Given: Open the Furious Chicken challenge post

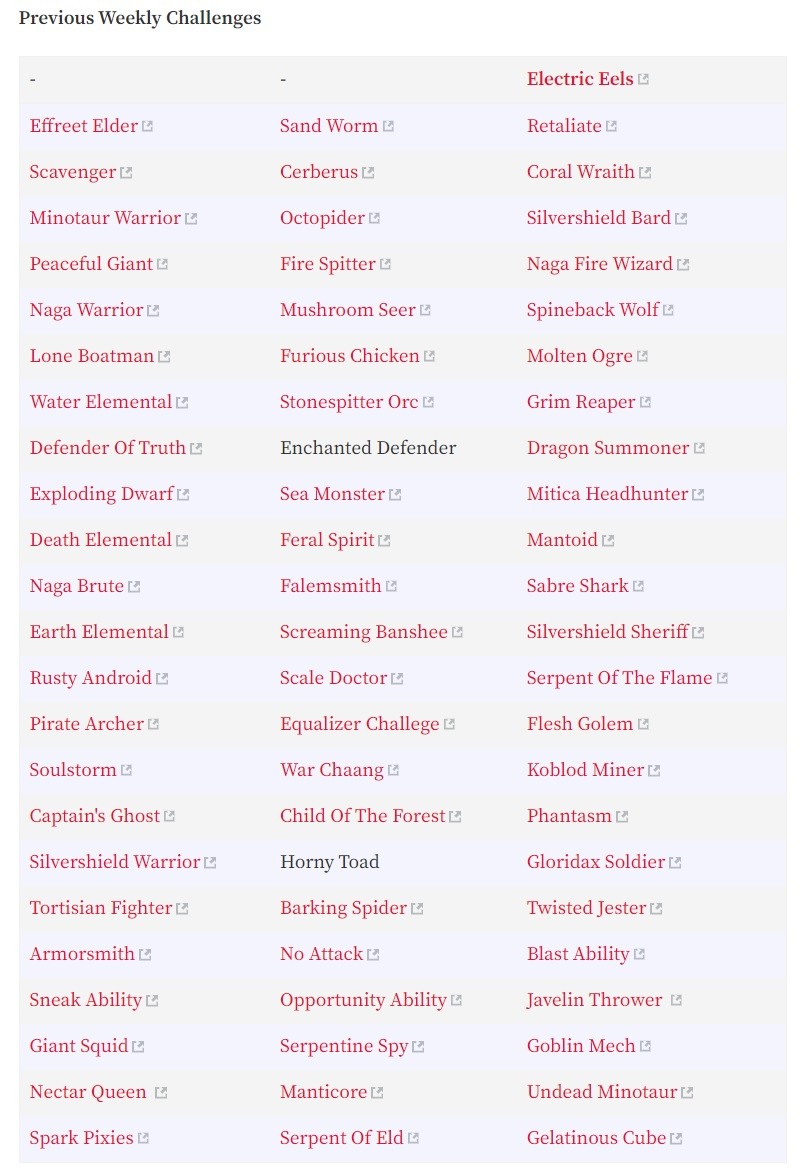Looking at the screenshot, I should click(349, 356).
